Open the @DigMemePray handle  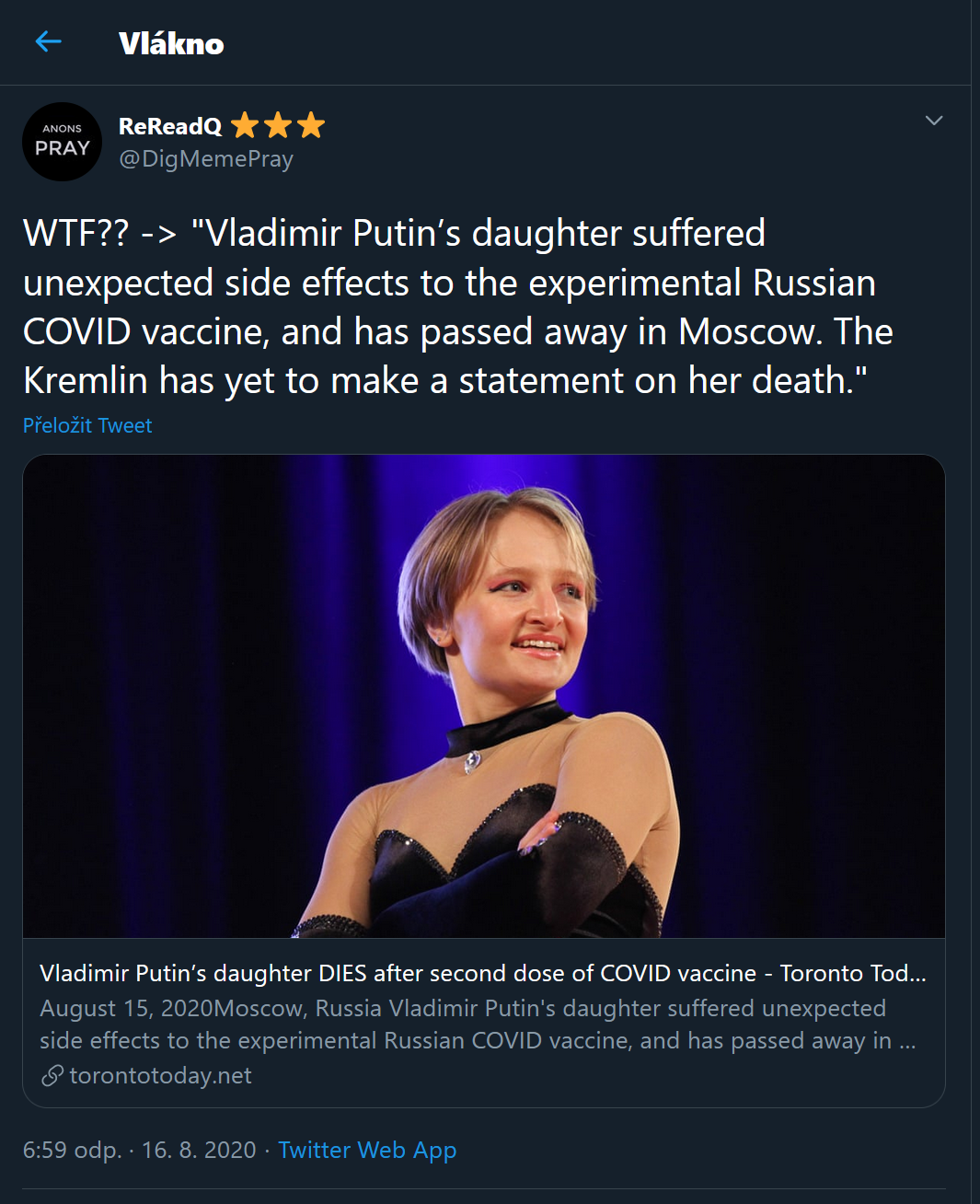pos(206,159)
